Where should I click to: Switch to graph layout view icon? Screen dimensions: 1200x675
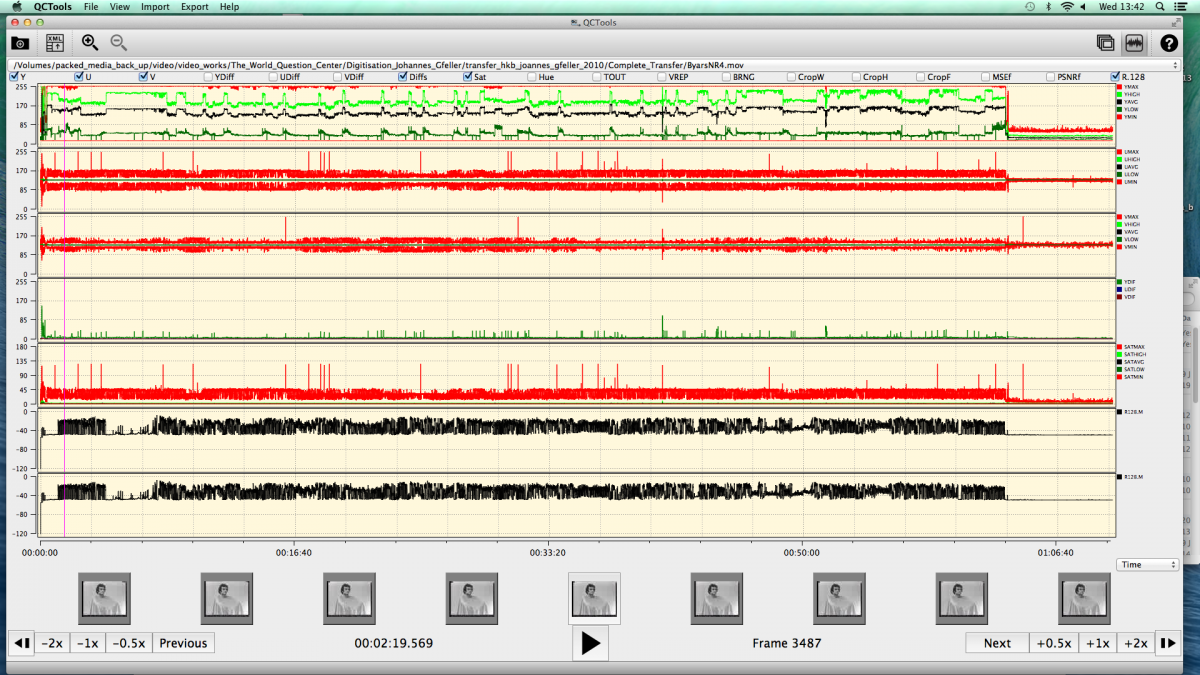pyautogui.click(x=1134, y=43)
